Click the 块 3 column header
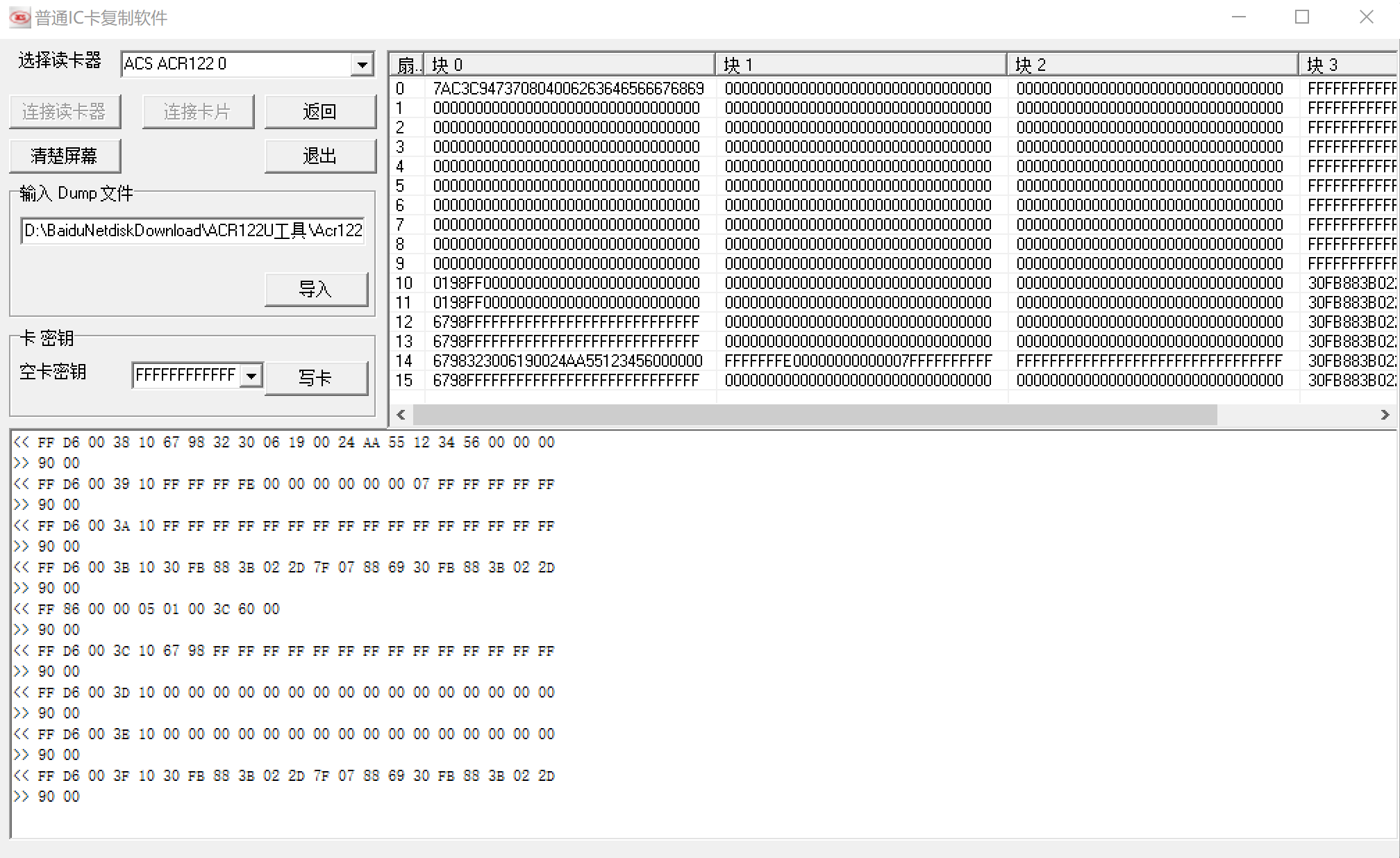The image size is (1400, 858). pos(1347,65)
